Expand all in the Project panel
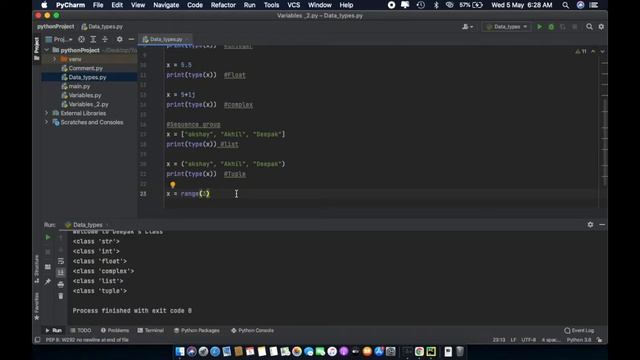Viewport: 640px width, 360px height. click(x=93, y=39)
